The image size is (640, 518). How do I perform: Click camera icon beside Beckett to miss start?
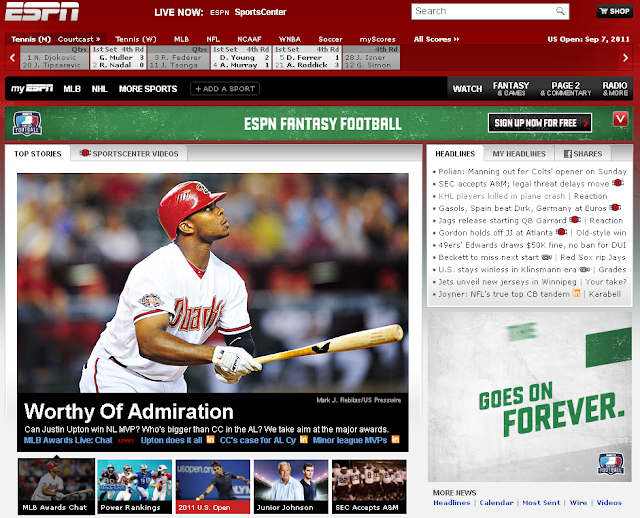point(547,257)
